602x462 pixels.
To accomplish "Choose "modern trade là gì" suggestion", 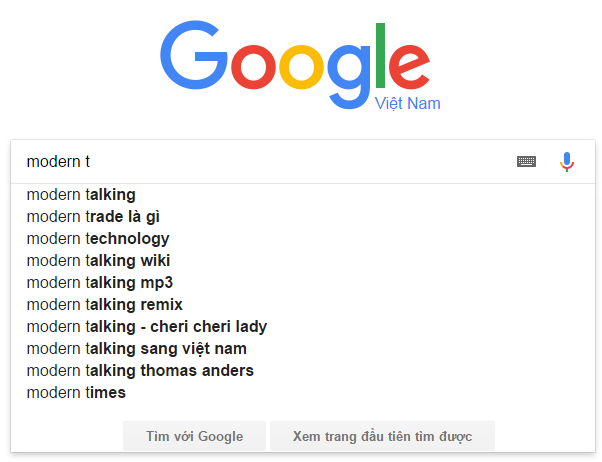I will click(93, 216).
